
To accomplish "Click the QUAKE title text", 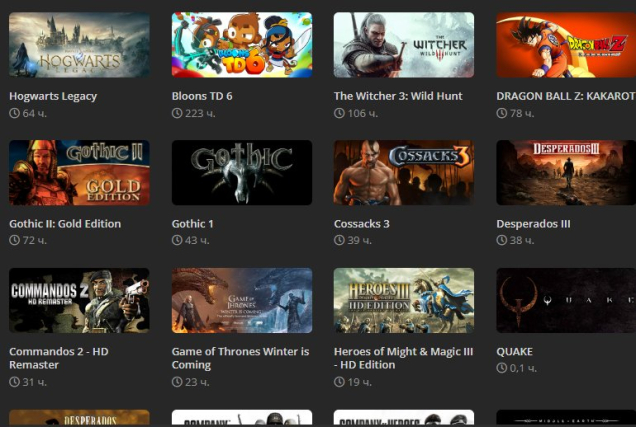I will pyautogui.click(x=514, y=352).
